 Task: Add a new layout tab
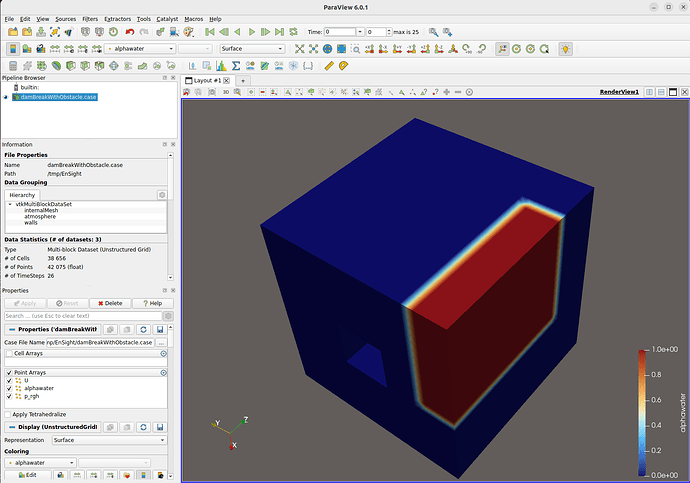[243, 80]
